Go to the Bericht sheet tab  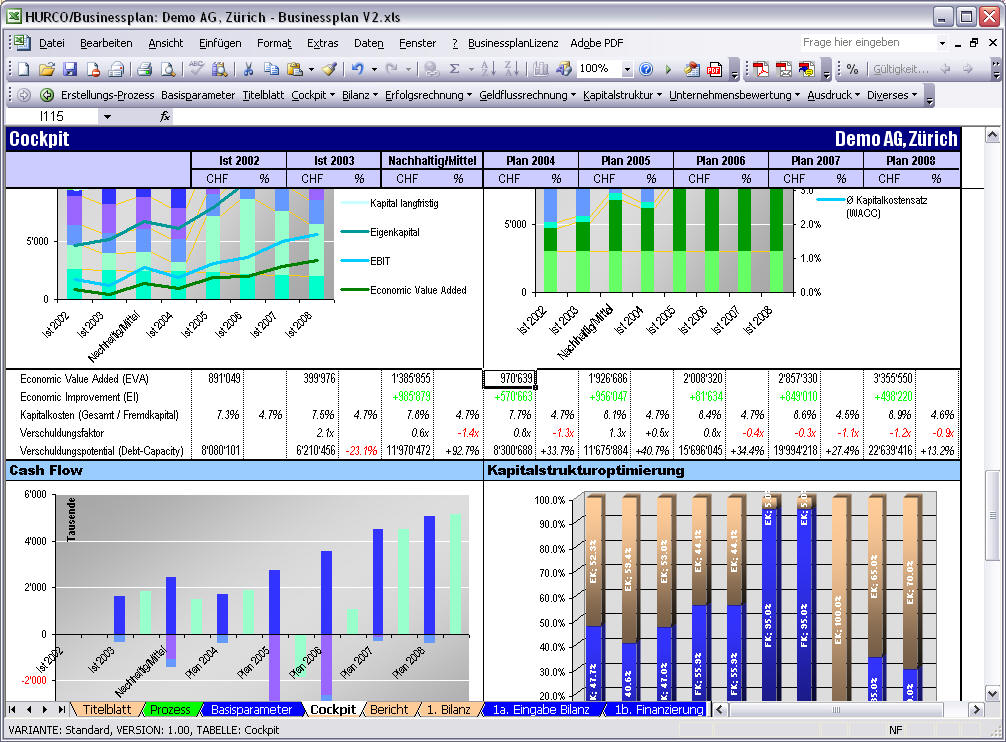coord(389,709)
